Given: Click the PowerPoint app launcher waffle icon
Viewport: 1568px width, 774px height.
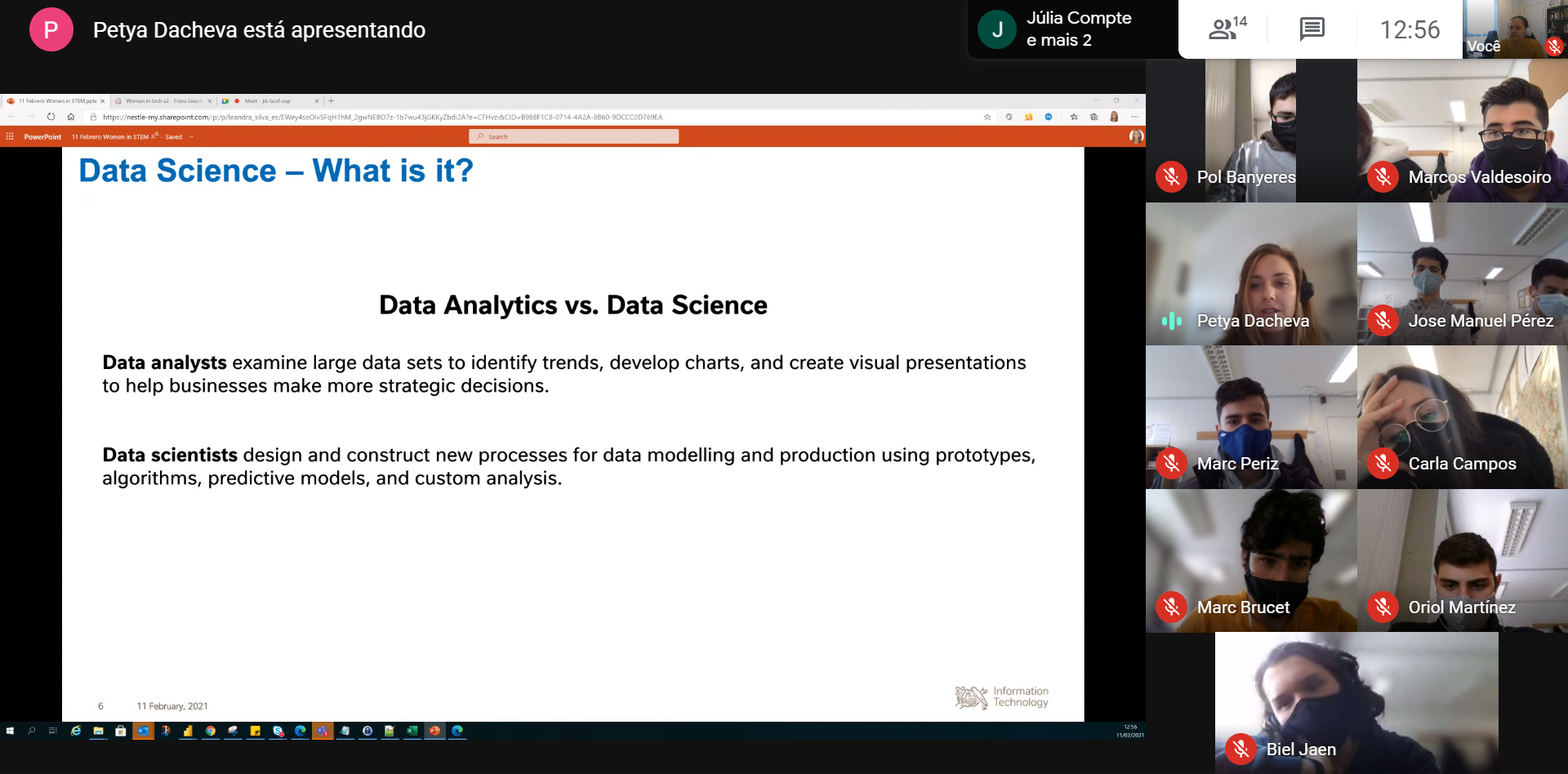Looking at the screenshot, I should click(10, 136).
